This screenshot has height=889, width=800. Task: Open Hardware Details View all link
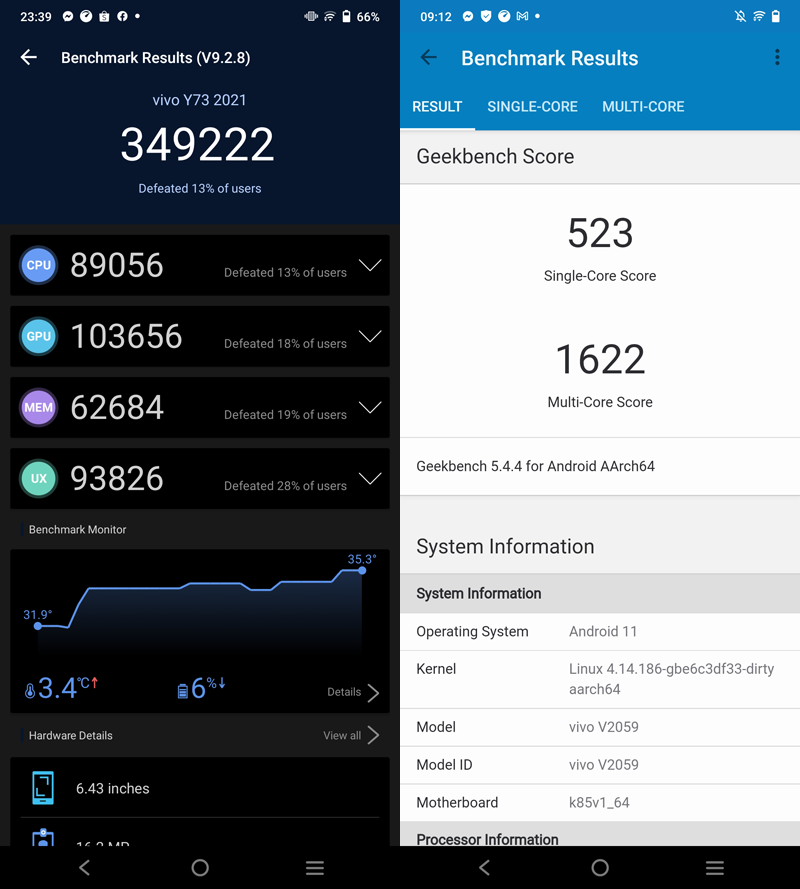coord(342,735)
